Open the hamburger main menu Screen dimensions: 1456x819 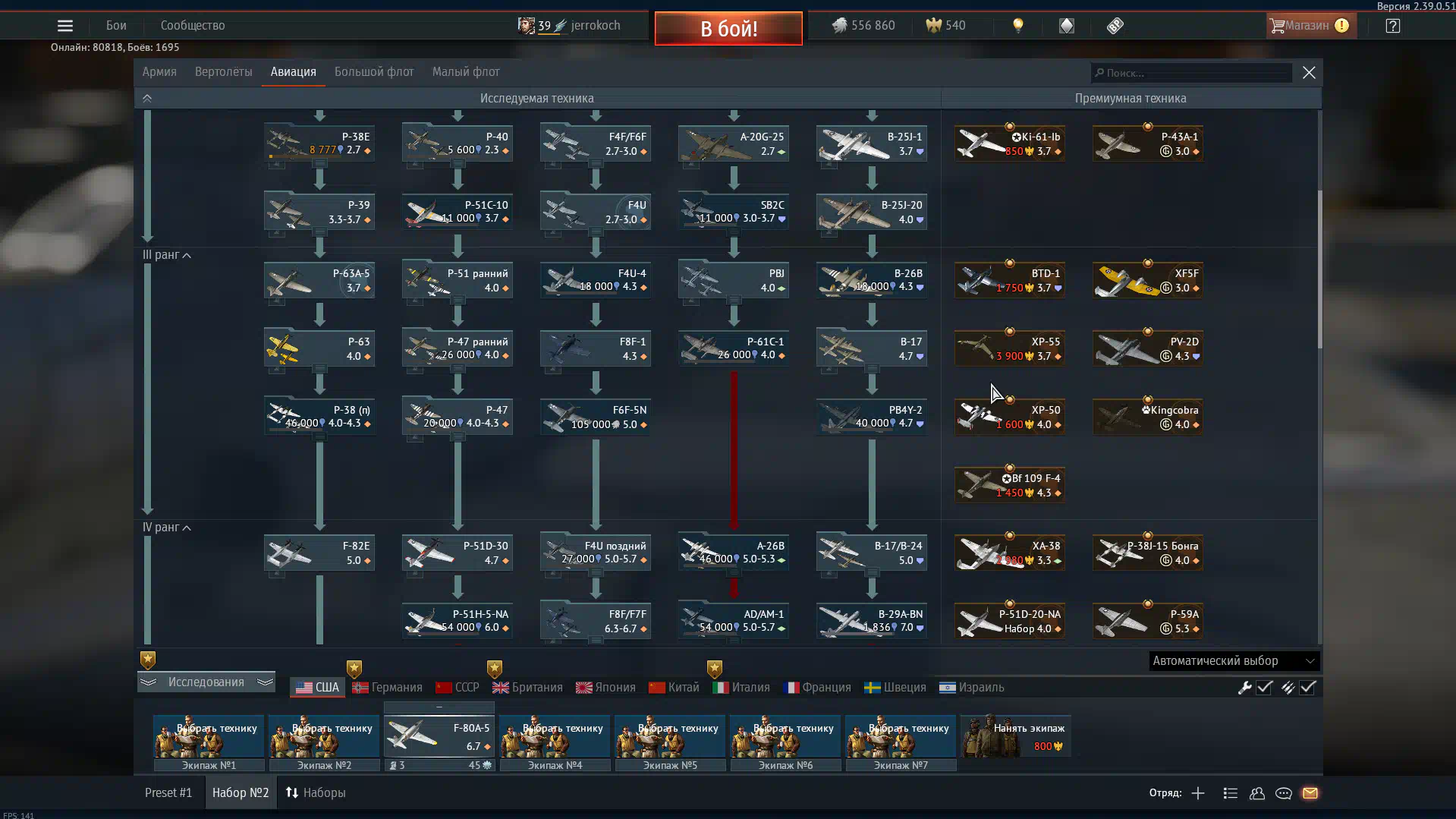(65, 26)
